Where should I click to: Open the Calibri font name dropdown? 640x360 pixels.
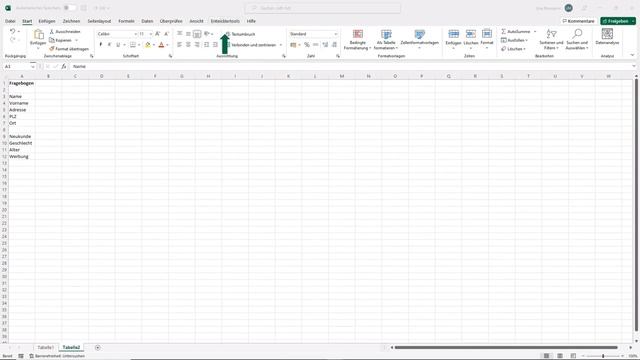(135, 34)
